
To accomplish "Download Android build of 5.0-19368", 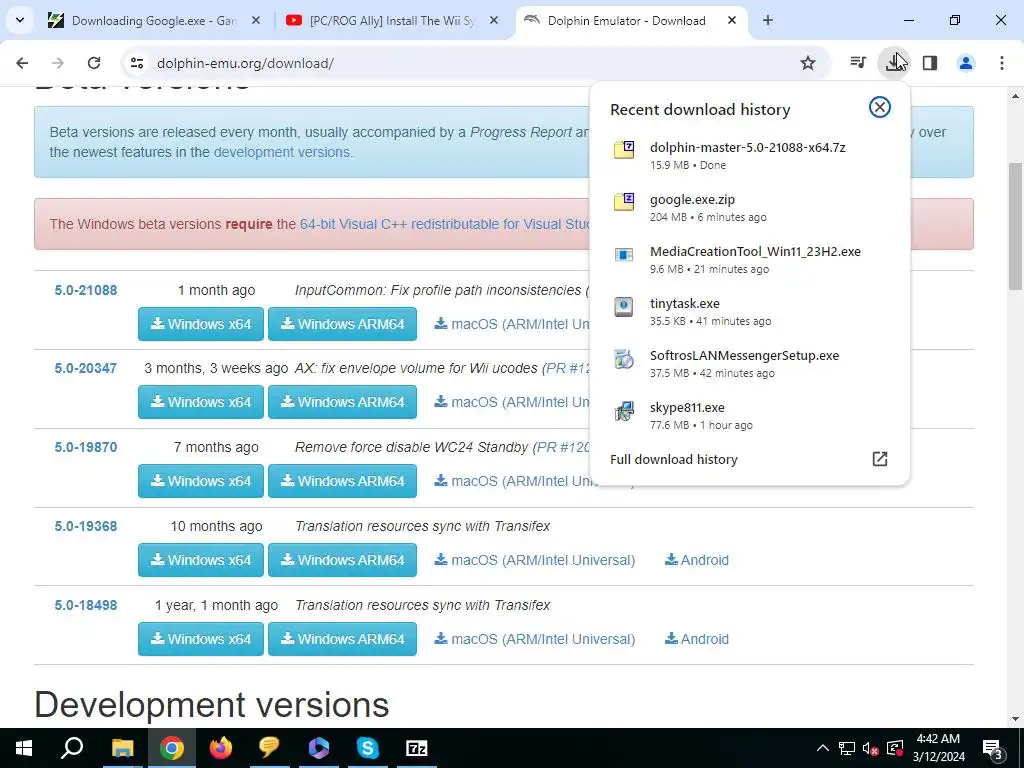I will (696, 560).
